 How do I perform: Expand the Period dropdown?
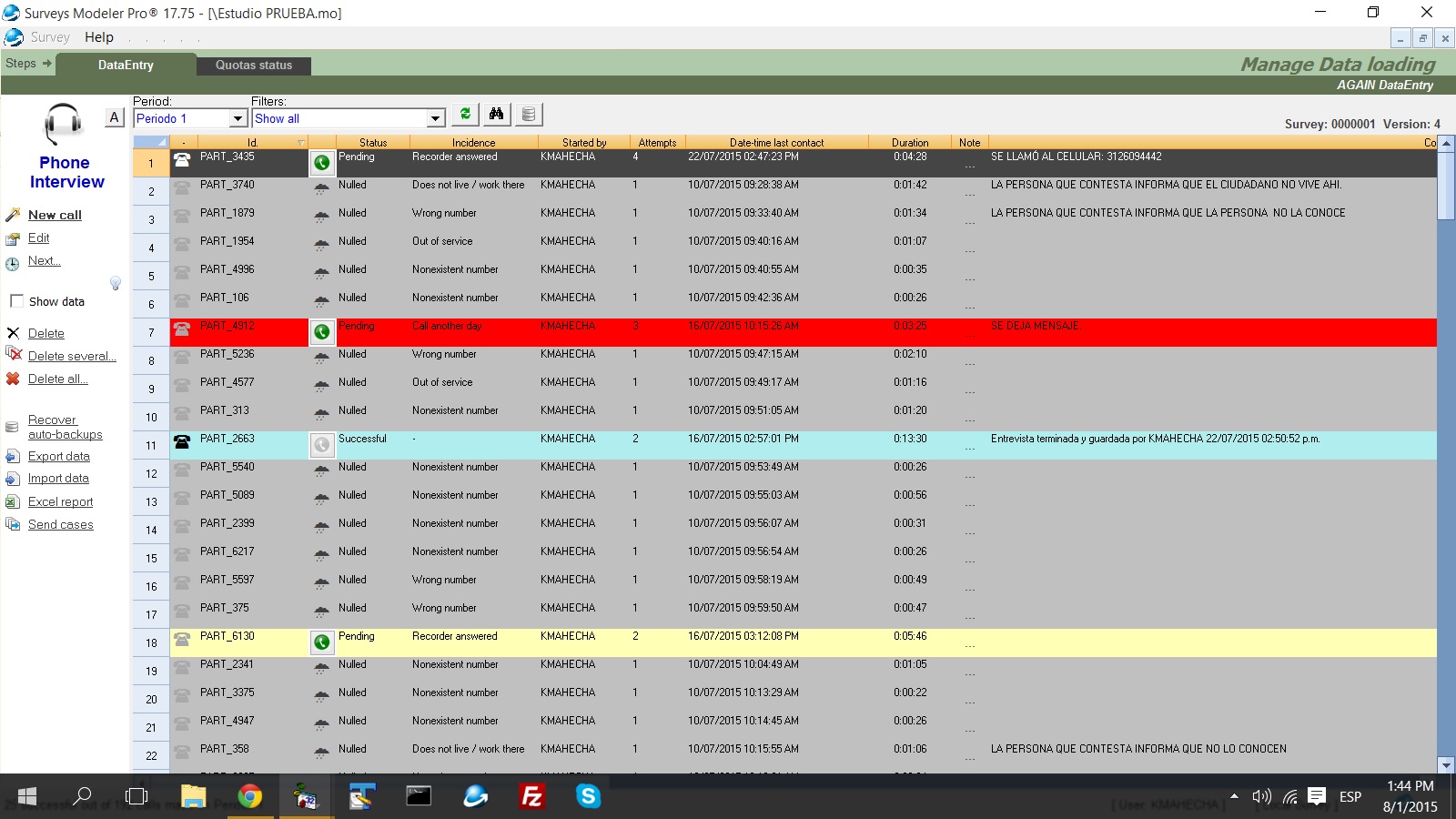pyautogui.click(x=238, y=118)
